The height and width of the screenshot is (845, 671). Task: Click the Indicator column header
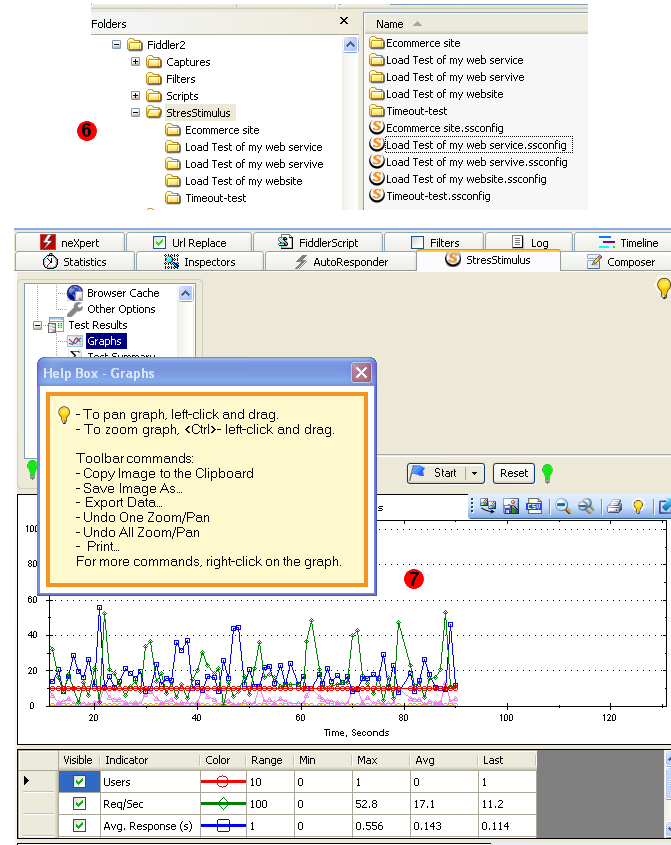(150, 760)
